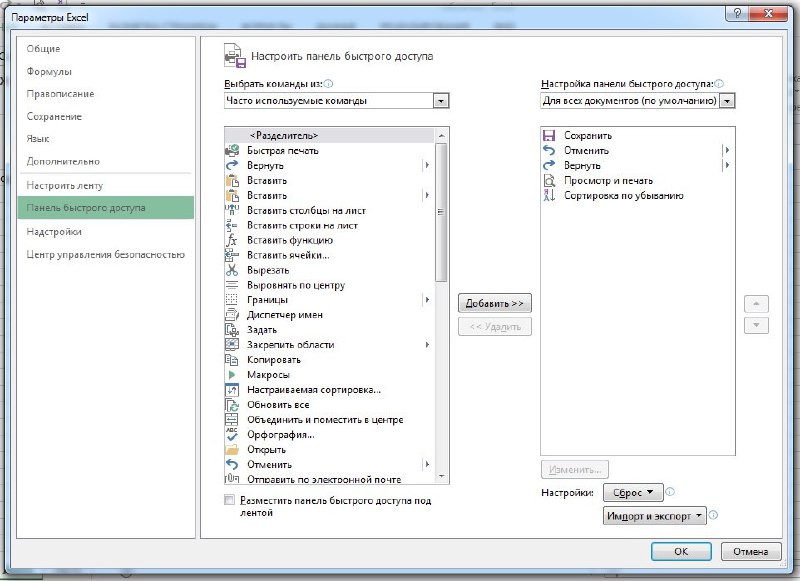Screen dimensions: 800x581
Task: Choose Объединить и поместить в центре icon
Action: (x=232, y=419)
